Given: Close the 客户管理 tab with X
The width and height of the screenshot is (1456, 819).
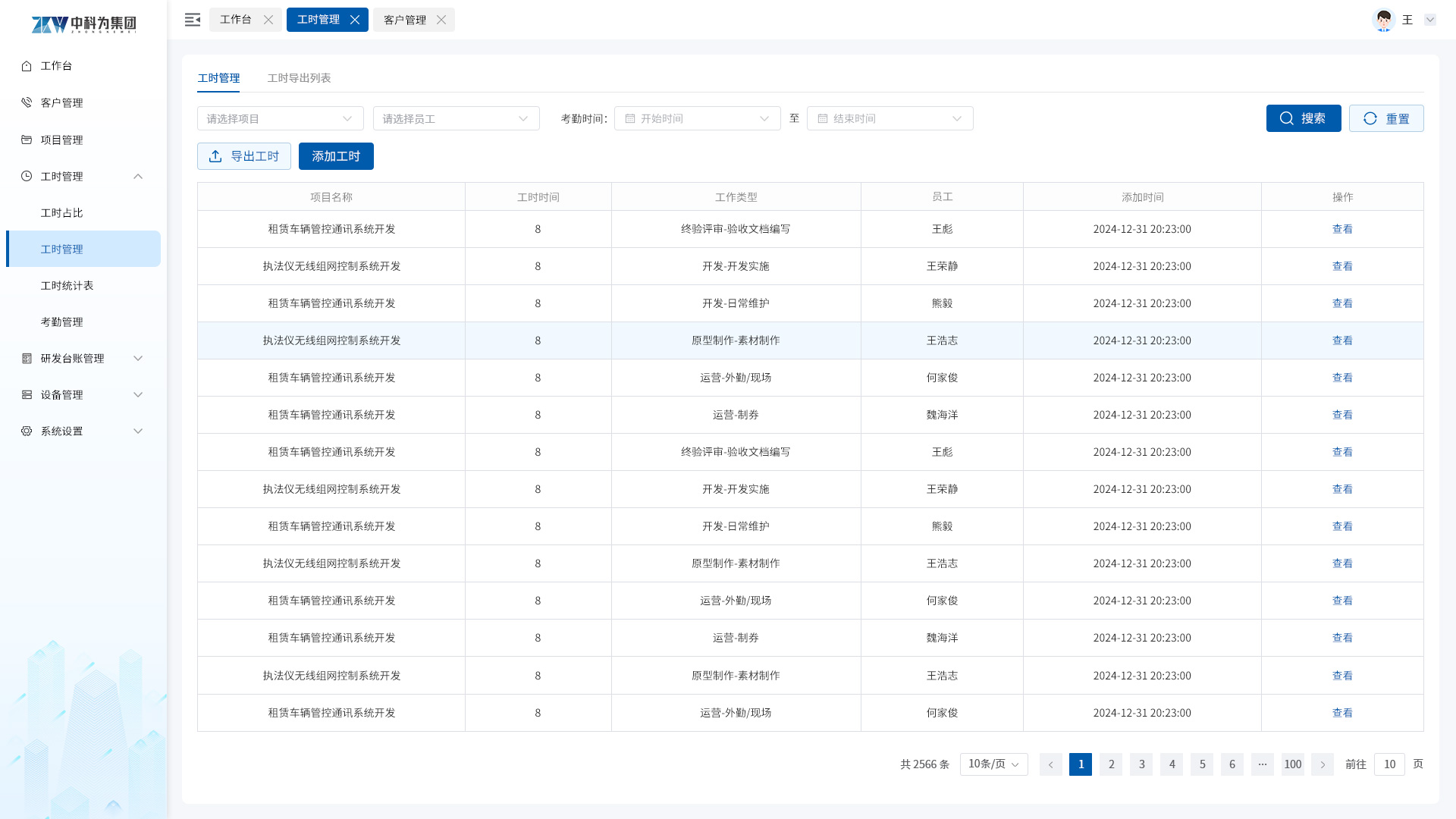Looking at the screenshot, I should point(441,20).
